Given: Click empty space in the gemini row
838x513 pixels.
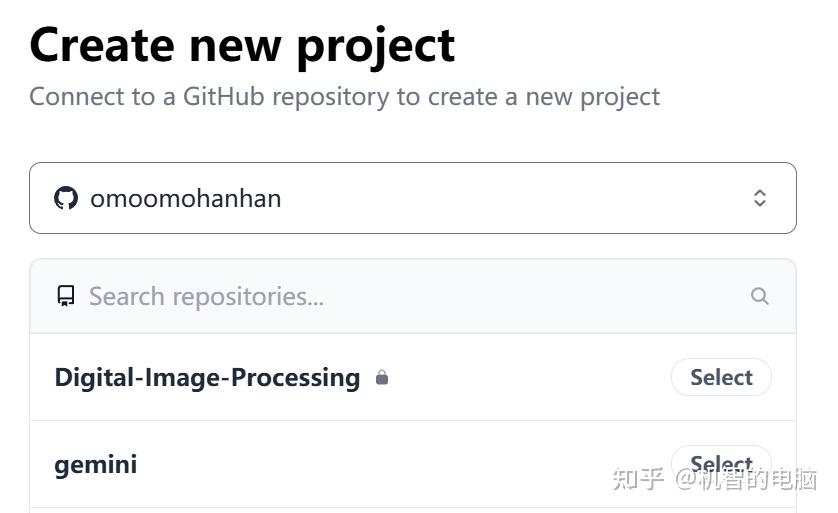Looking at the screenshot, I should pos(400,464).
